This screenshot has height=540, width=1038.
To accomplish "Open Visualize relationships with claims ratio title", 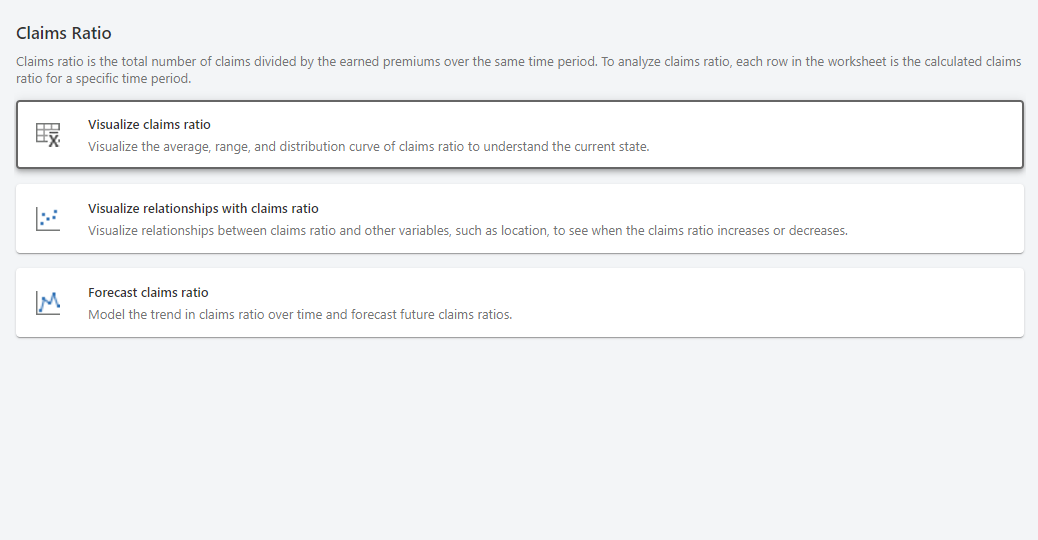I will (203, 209).
